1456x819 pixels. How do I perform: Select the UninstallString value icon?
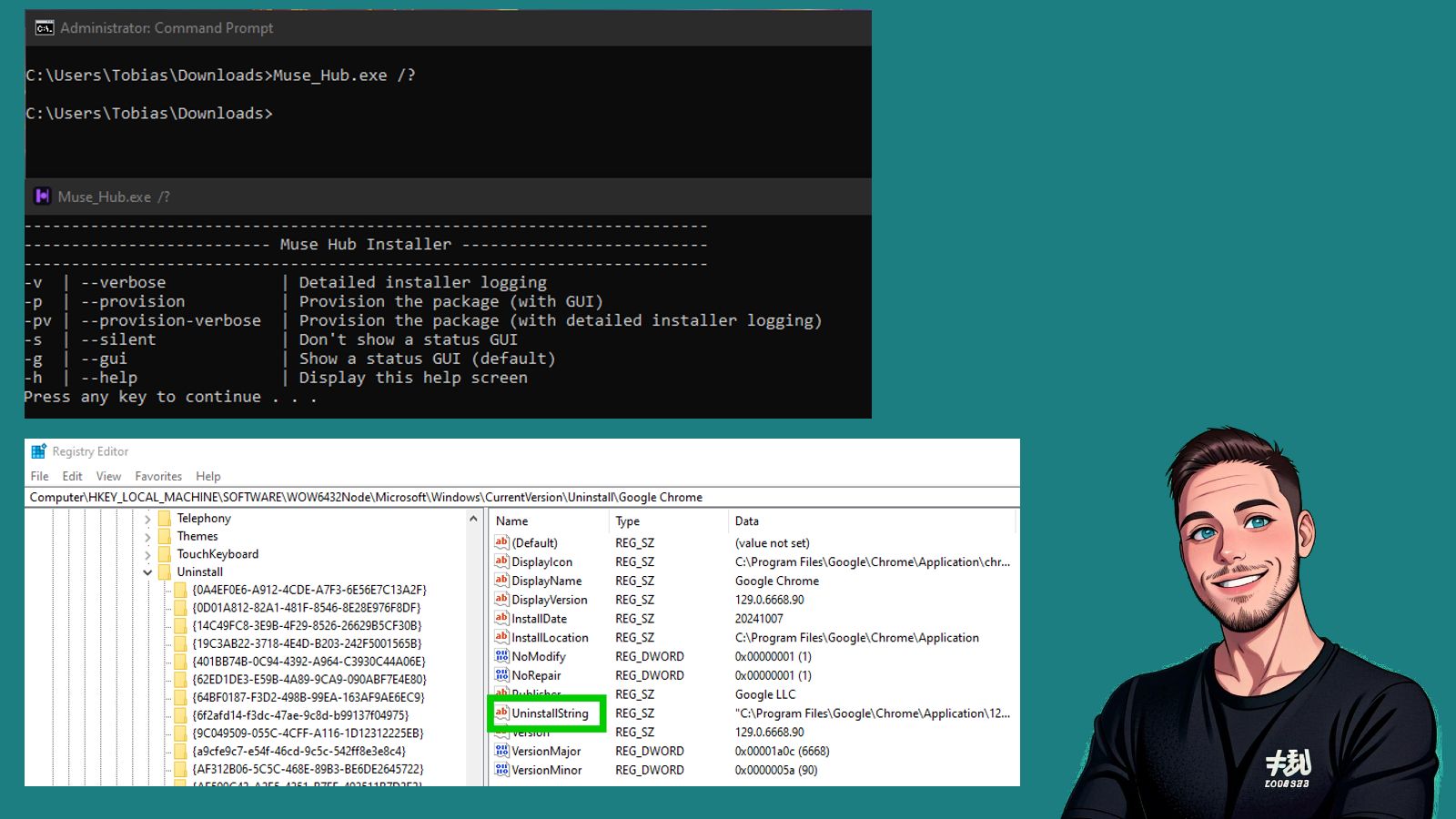click(x=501, y=713)
